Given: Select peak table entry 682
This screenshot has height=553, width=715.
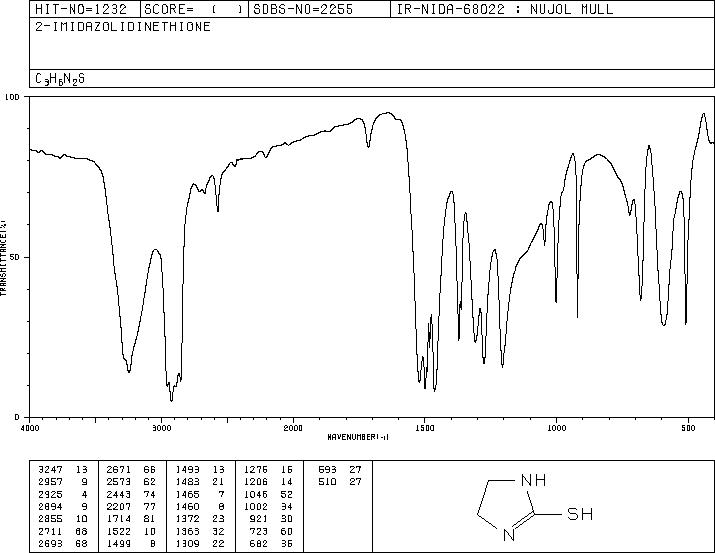Looking at the screenshot, I should coord(259,543).
